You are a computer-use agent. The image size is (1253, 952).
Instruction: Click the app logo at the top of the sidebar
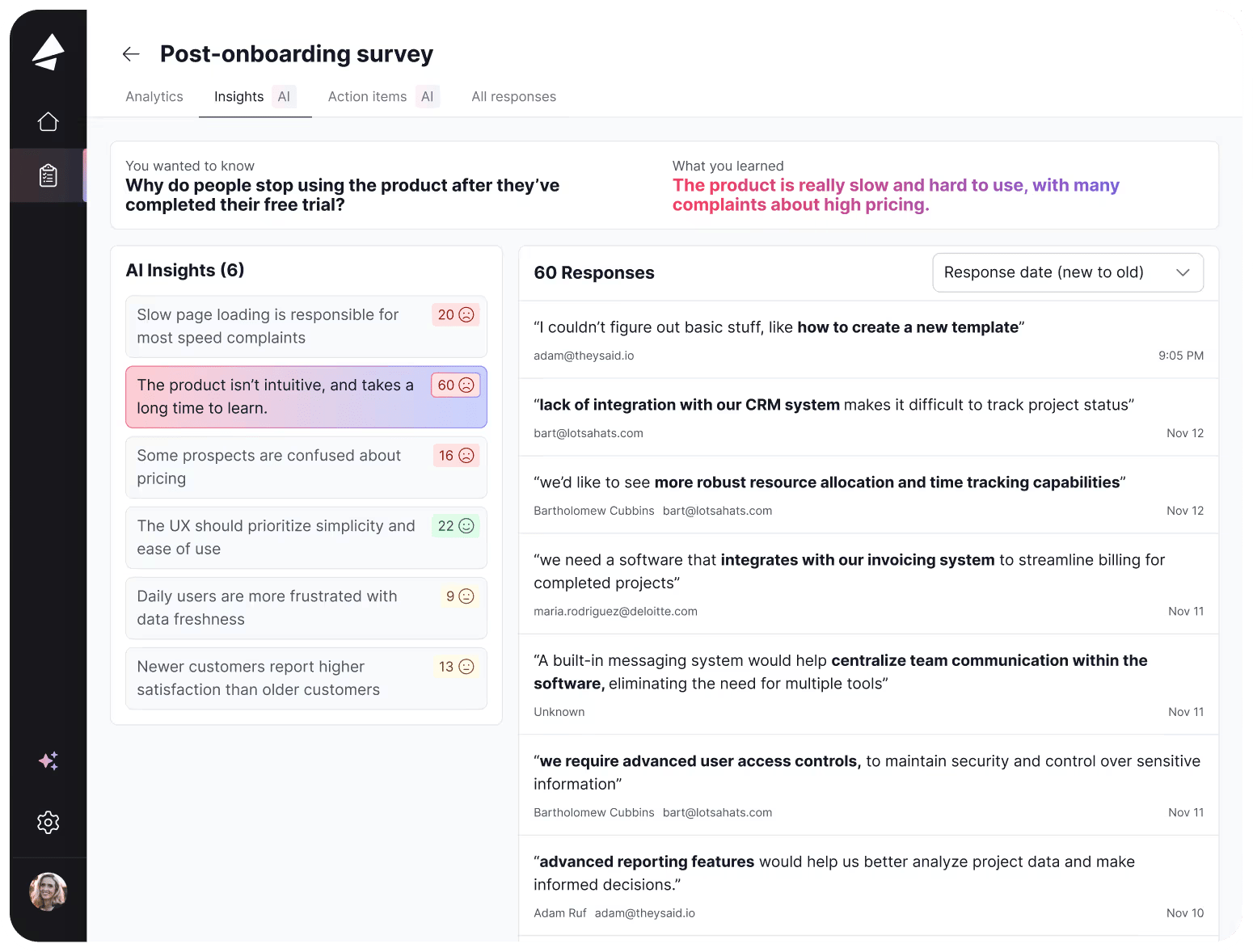pos(49,52)
